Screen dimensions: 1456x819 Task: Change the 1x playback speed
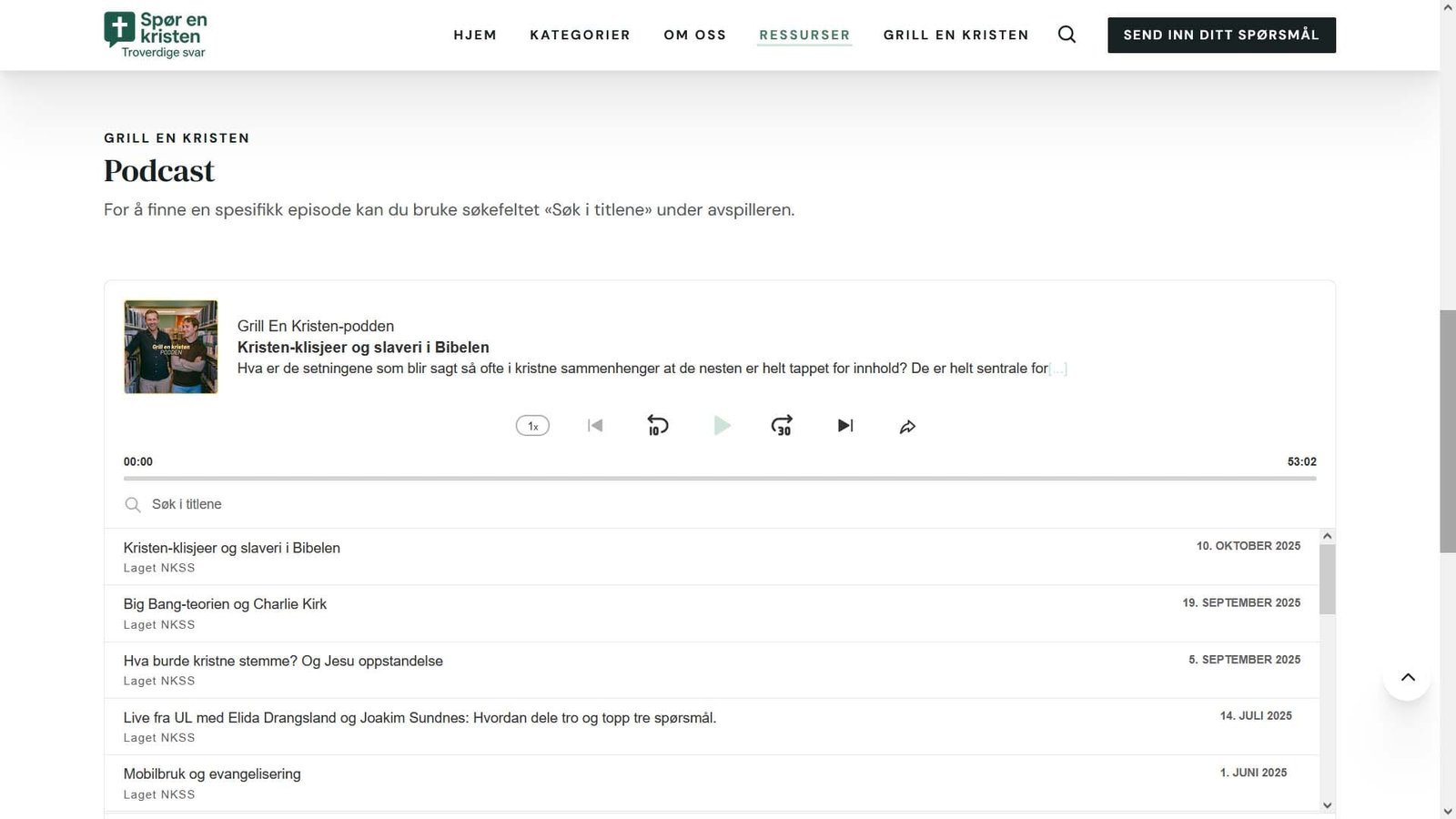coord(532,425)
